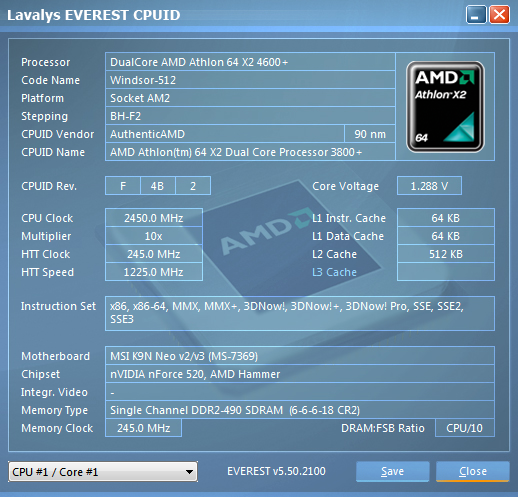Minimize the EVEREST CPUID window
Viewport: 518px width, 497px height.
pyautogui.click(x=476, y=15)
